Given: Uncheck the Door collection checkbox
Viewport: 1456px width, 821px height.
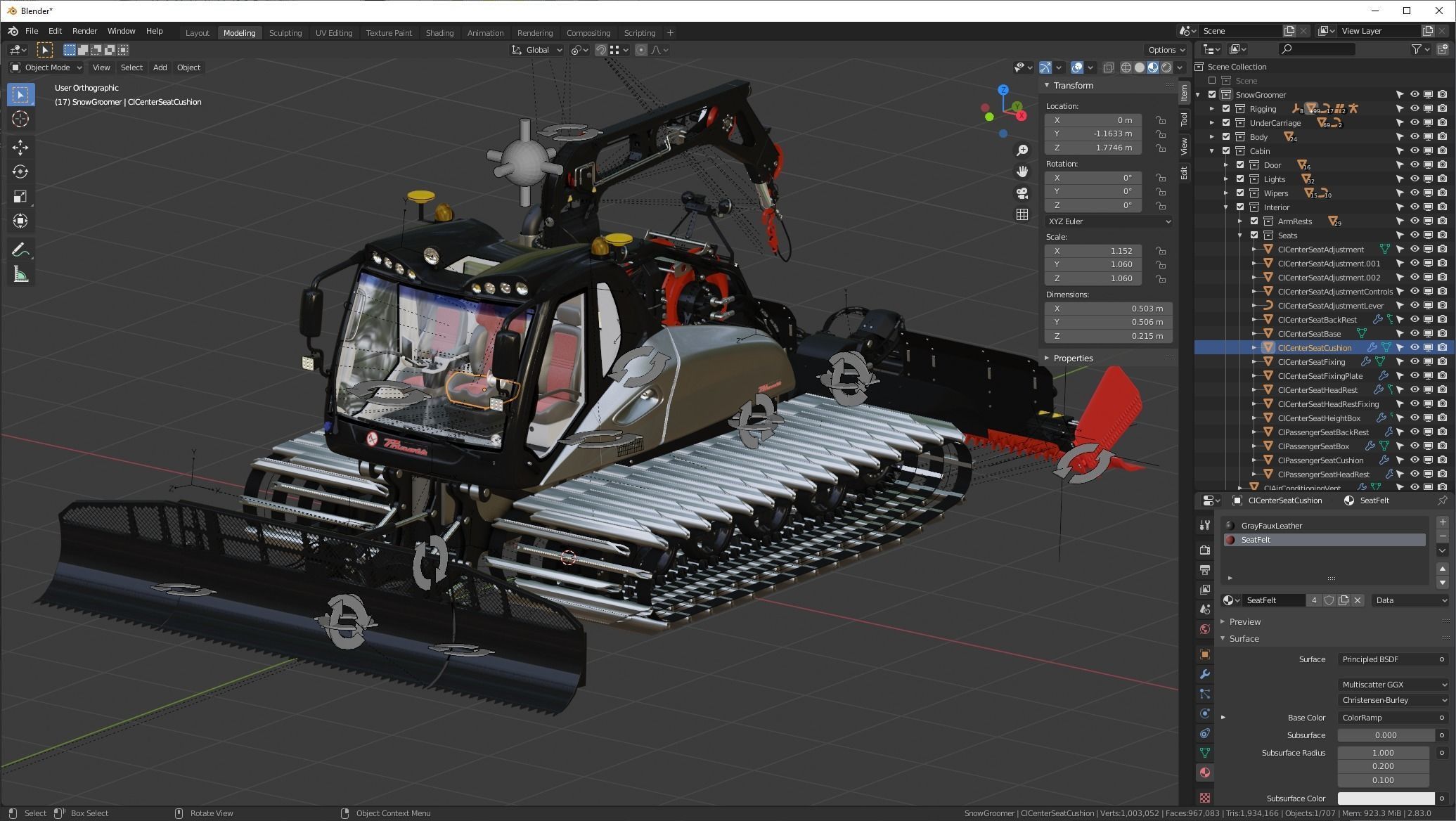Looking at the screenshot, I should (x=1240, y=165).
